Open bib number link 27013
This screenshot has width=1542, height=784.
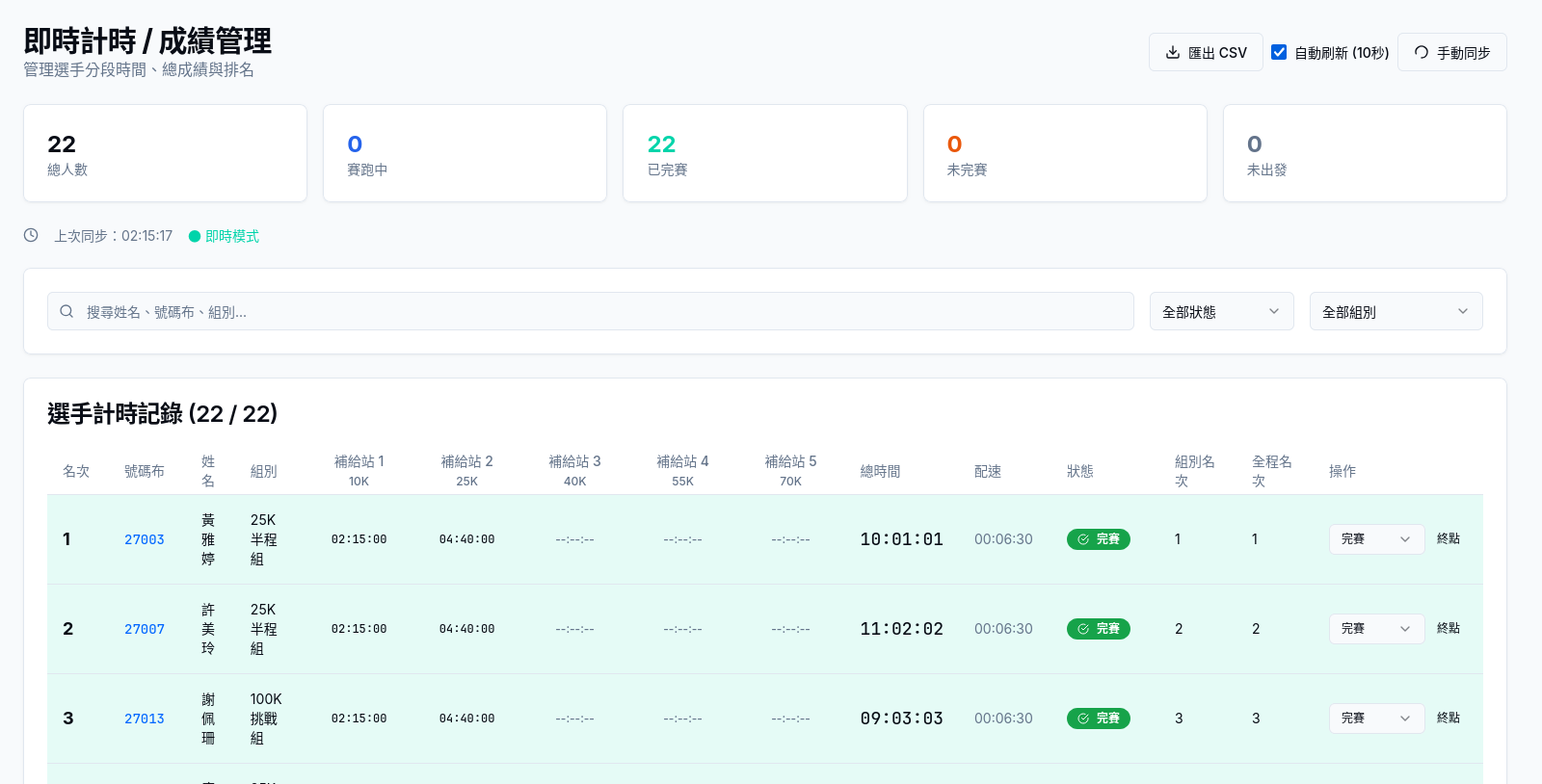click(x=145, y=719)
